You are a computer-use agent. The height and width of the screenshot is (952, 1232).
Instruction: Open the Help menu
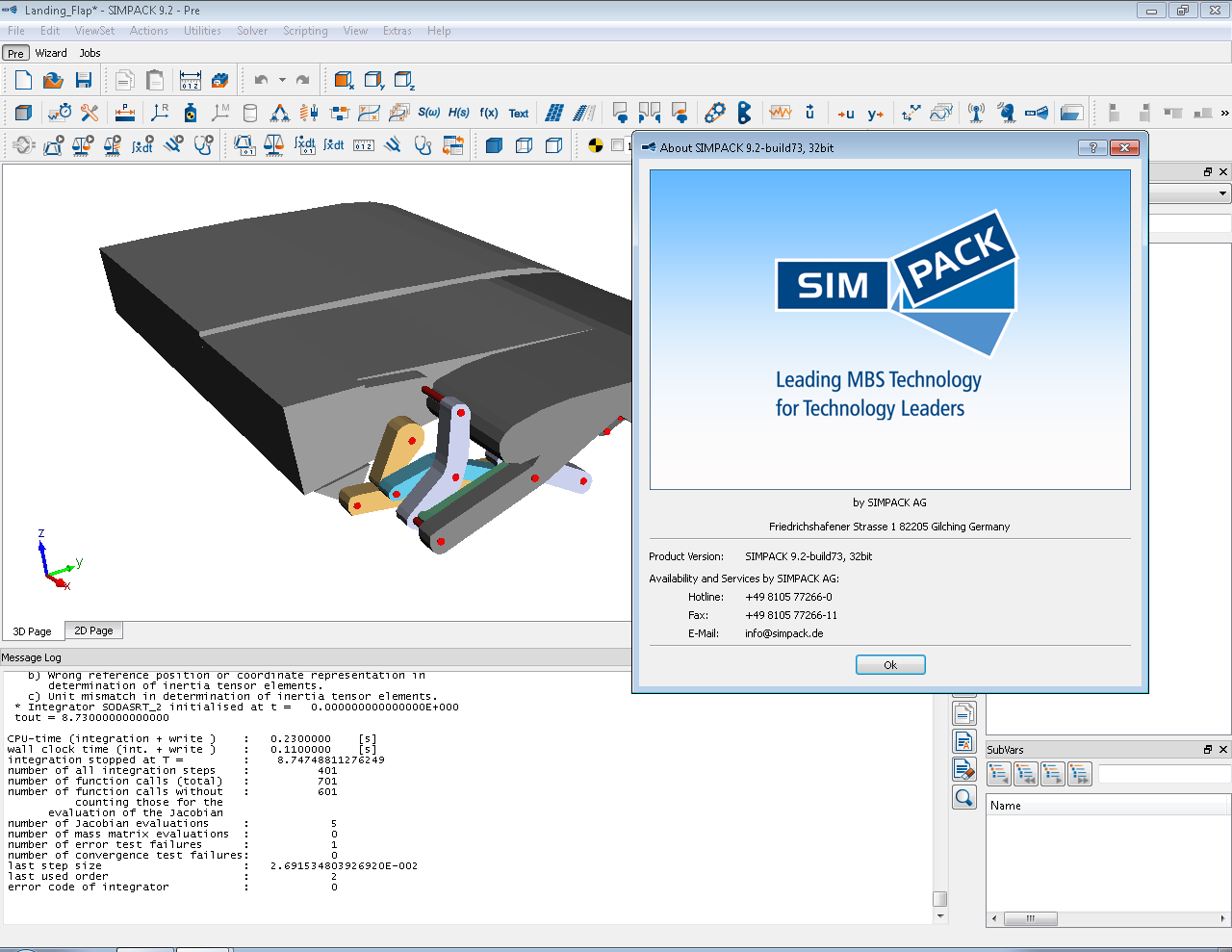tap(439, 31)
